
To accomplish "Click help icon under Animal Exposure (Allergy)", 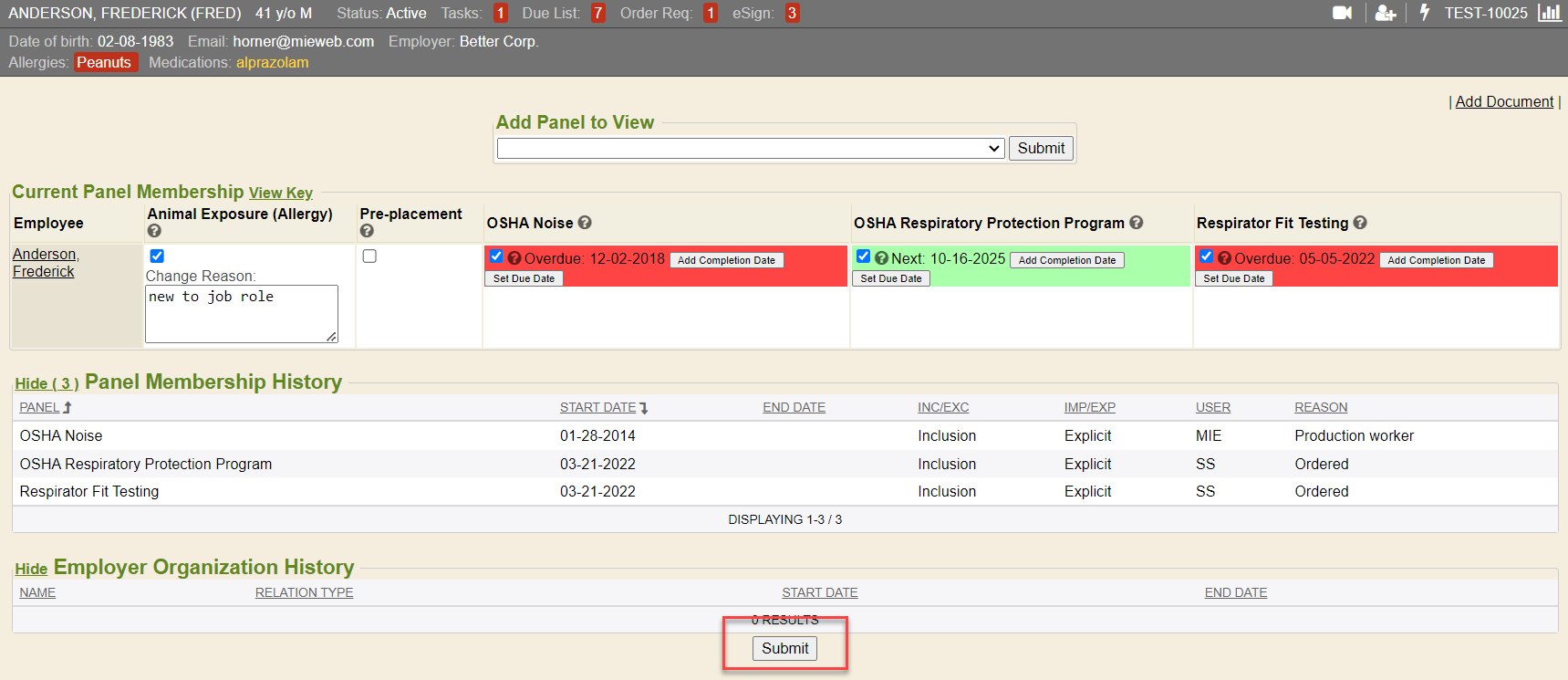I will click(154, 231).
